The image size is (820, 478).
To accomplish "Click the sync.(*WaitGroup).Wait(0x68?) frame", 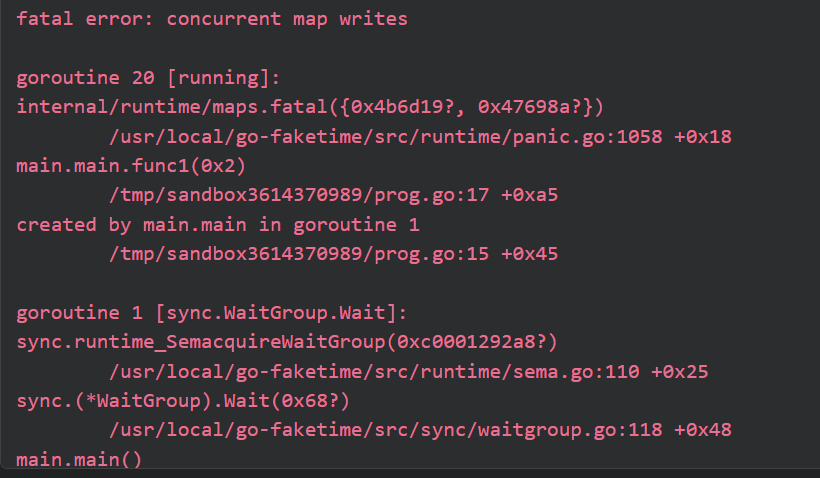I will click(183, 401).
